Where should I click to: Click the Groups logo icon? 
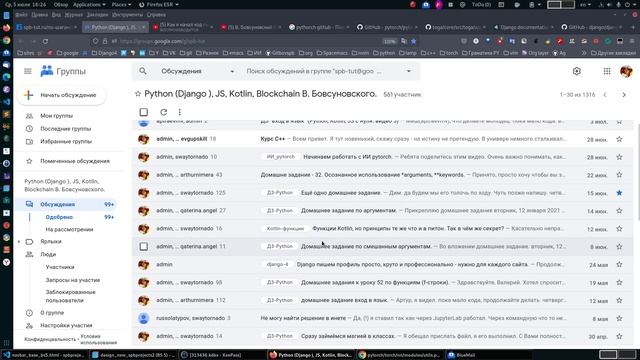pyautogui.click(x=47, y=71)
